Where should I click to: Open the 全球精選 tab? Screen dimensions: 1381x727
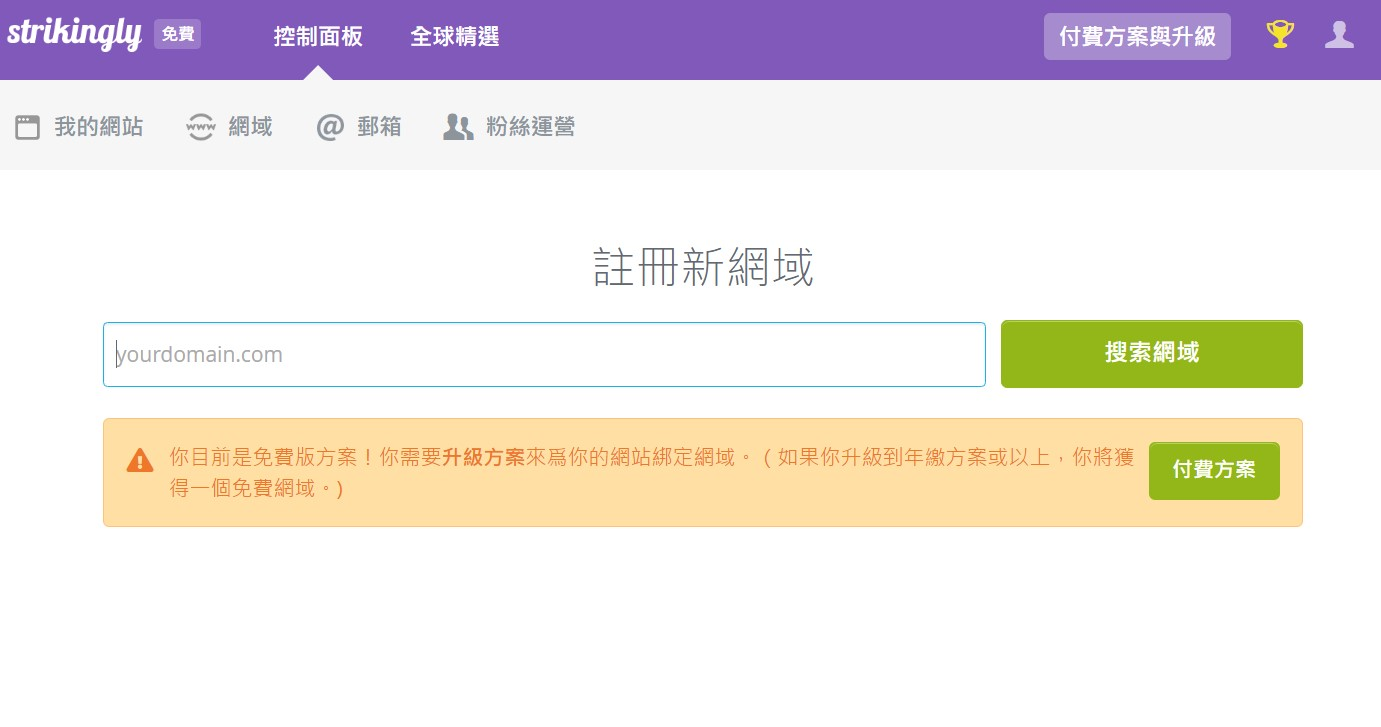tap(455, 37)
